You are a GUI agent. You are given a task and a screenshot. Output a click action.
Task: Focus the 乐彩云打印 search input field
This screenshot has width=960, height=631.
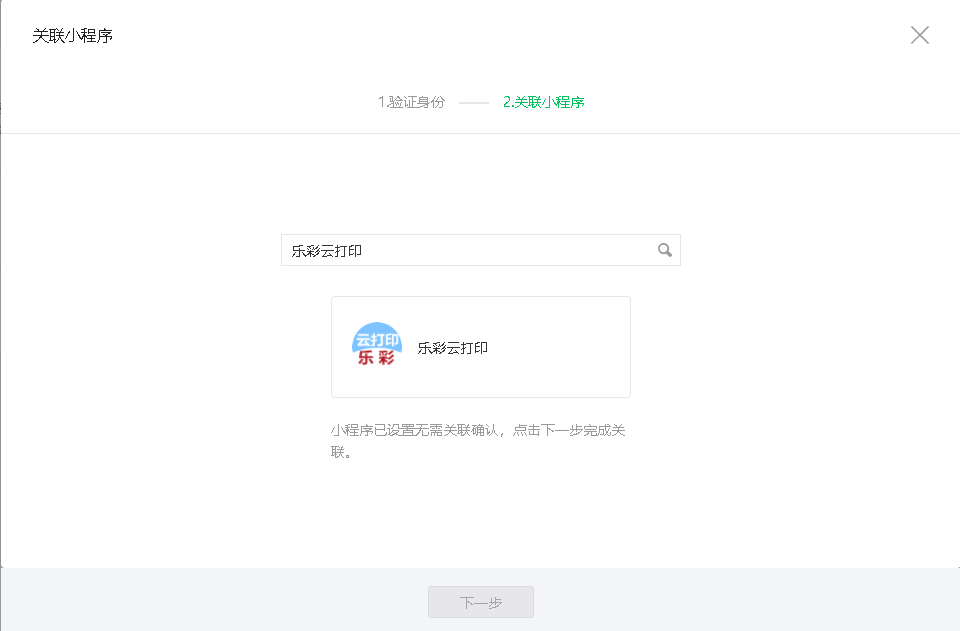(481, 250)
